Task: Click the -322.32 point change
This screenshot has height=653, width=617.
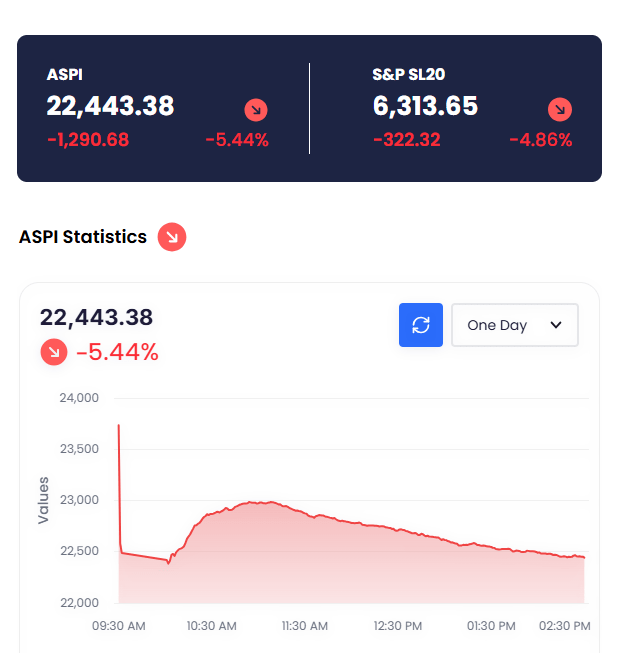Action: click(x=406, y=140)
